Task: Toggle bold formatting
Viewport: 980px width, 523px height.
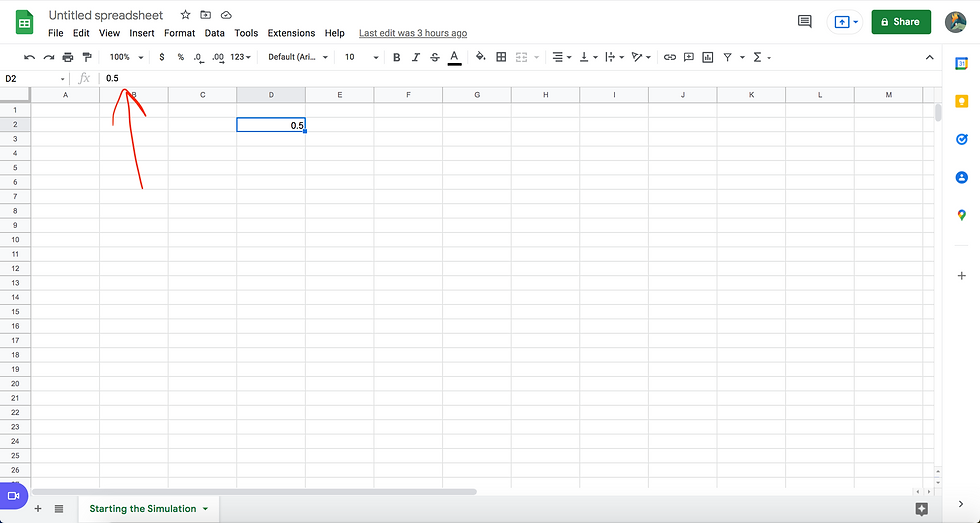Action: tap(396, 57)
